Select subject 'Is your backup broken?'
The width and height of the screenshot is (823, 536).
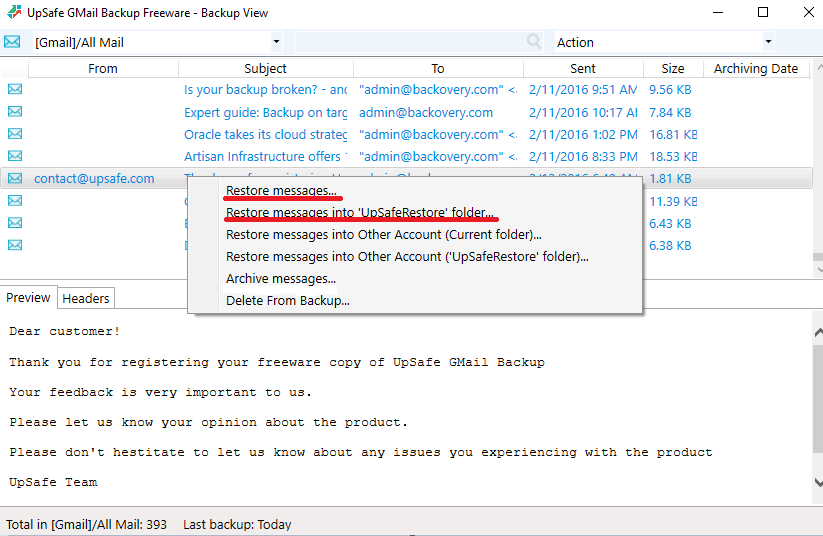[266, 90]
